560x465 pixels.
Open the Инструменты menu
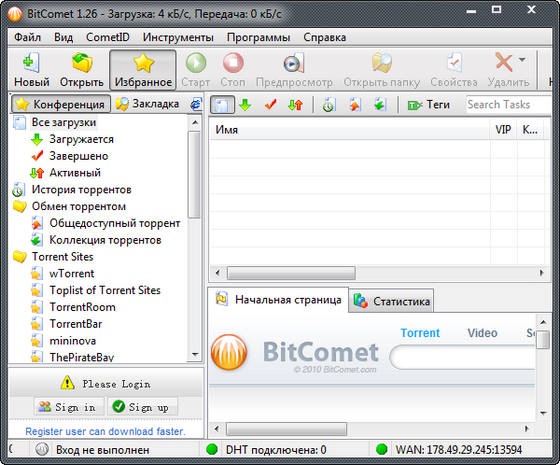178,37
